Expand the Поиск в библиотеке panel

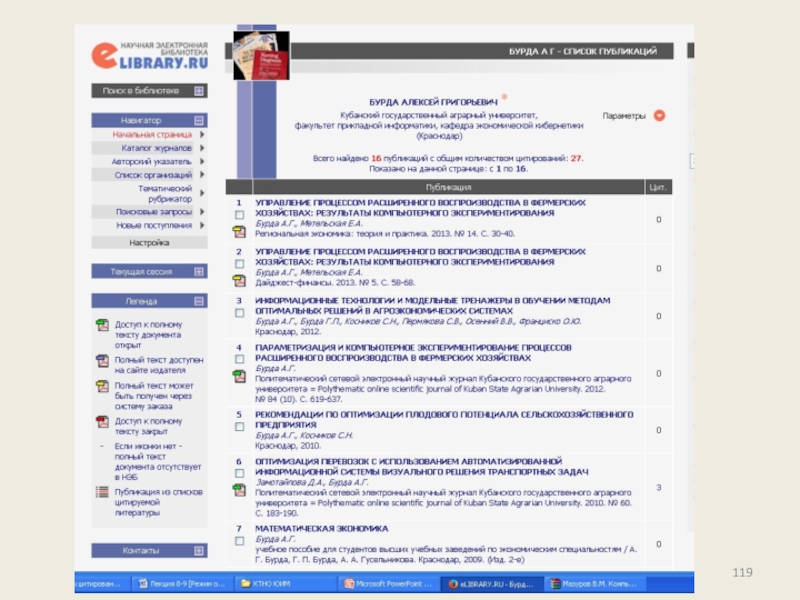(199, 90)
